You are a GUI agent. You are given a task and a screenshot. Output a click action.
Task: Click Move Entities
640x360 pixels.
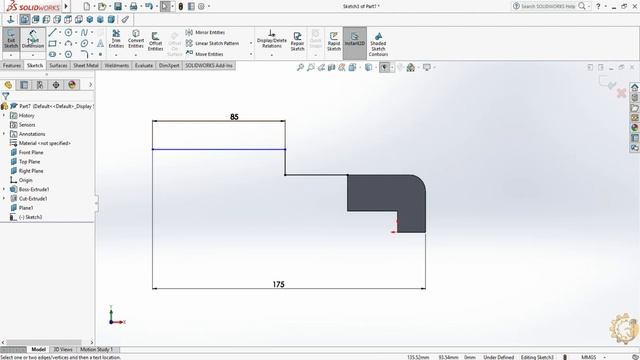204,54
